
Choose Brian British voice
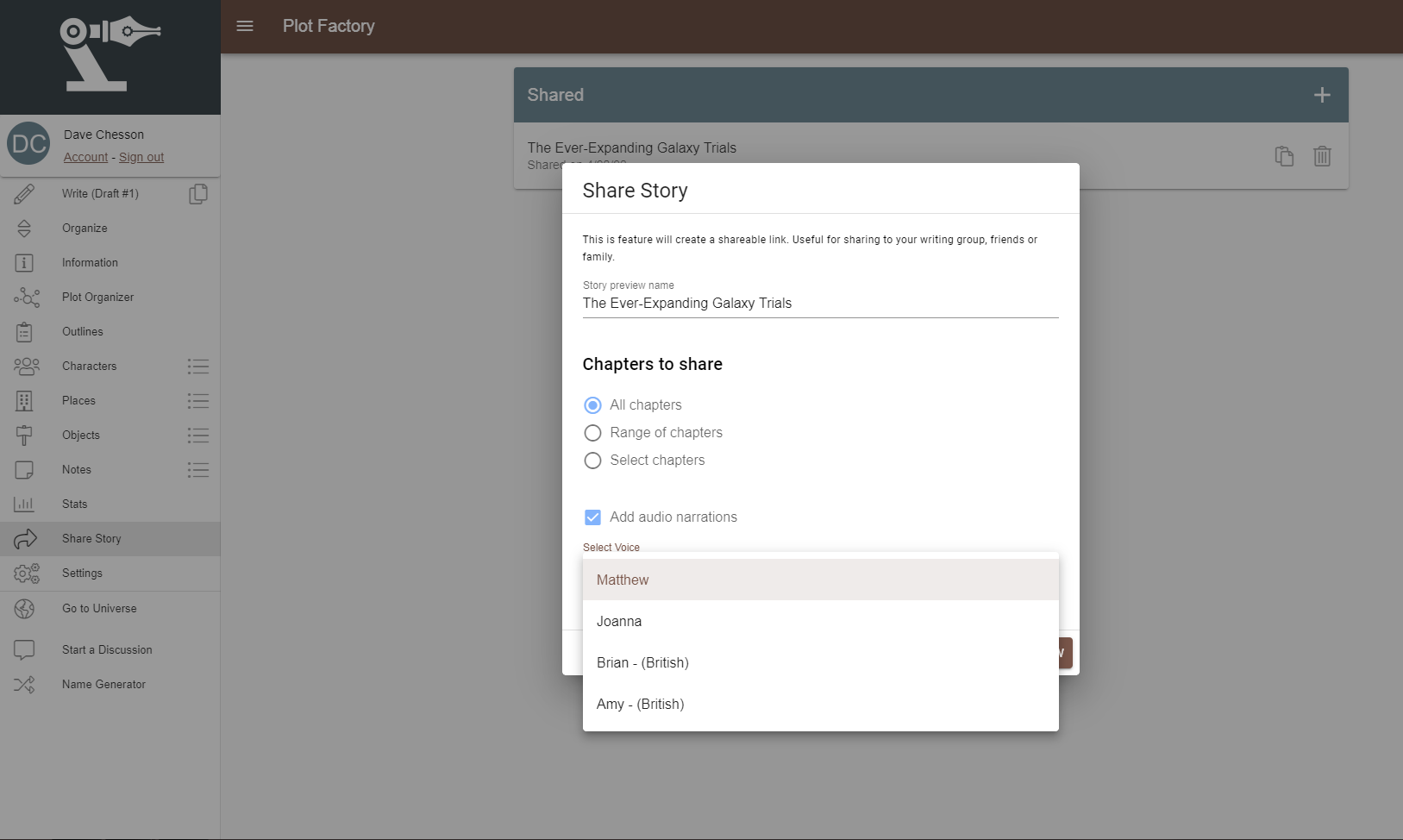click(642, 662)
